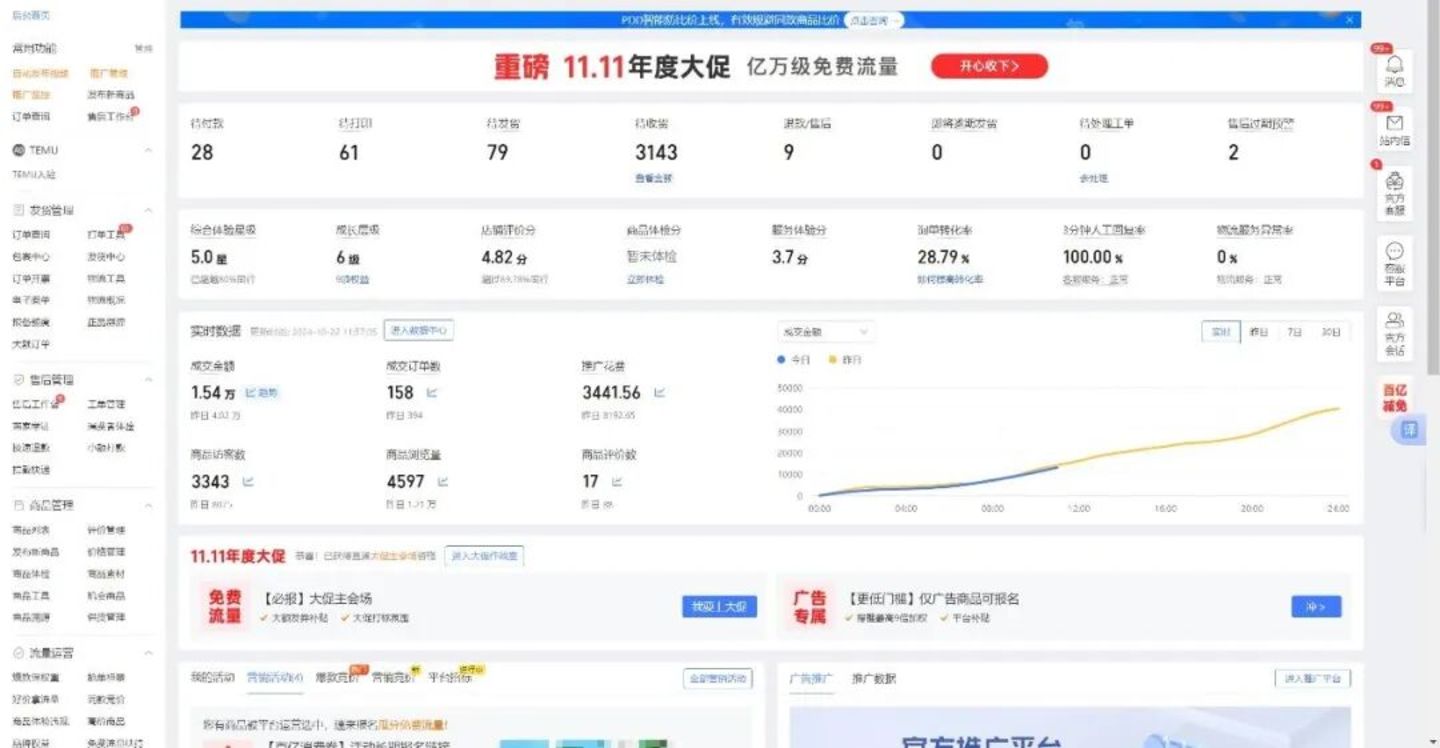This screenshot has width=1440, height=748.
Task: Click the 流量运营 section icon
Action: pos(19,653)
